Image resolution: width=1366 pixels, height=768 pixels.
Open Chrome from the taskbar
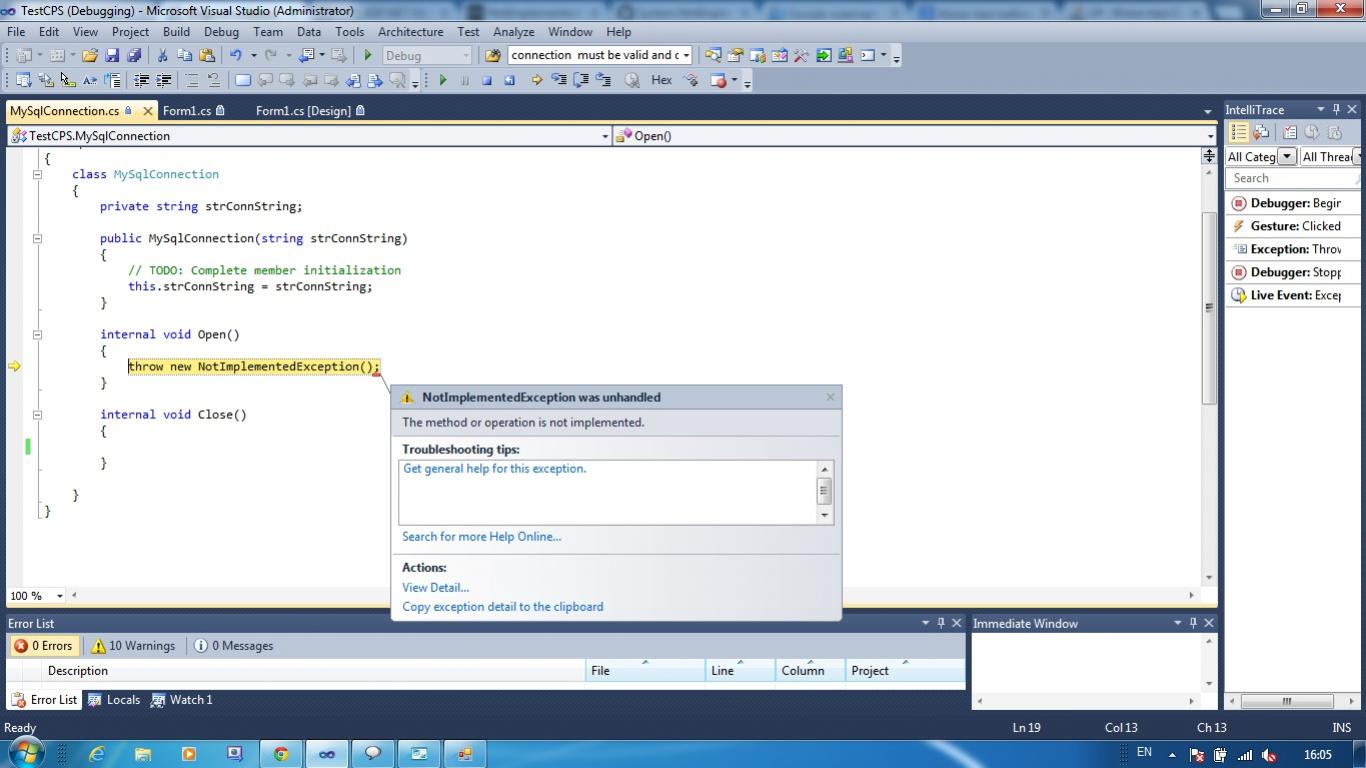(x=281, y=754)
